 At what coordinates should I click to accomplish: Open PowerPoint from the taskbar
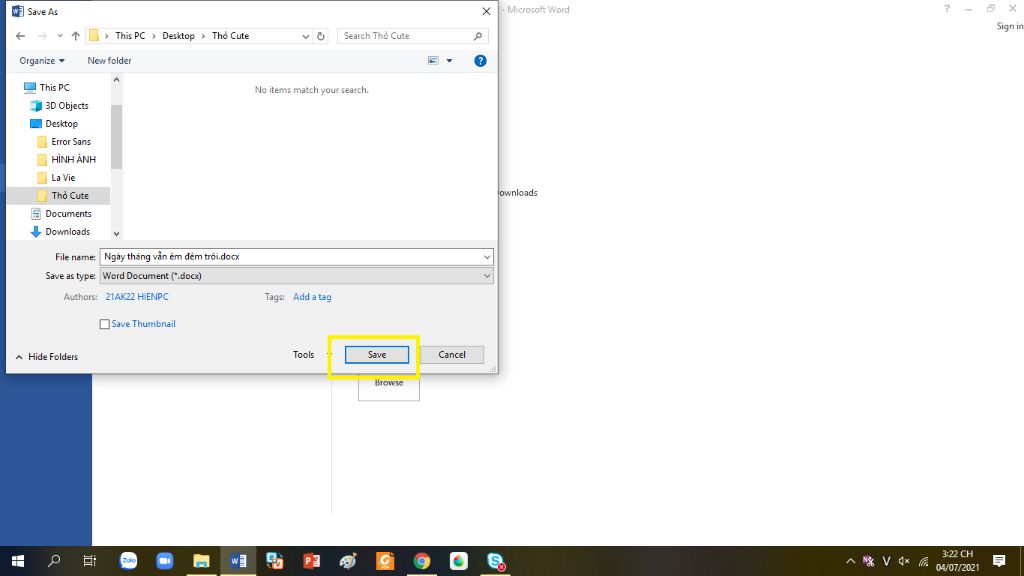coord(312,561)
